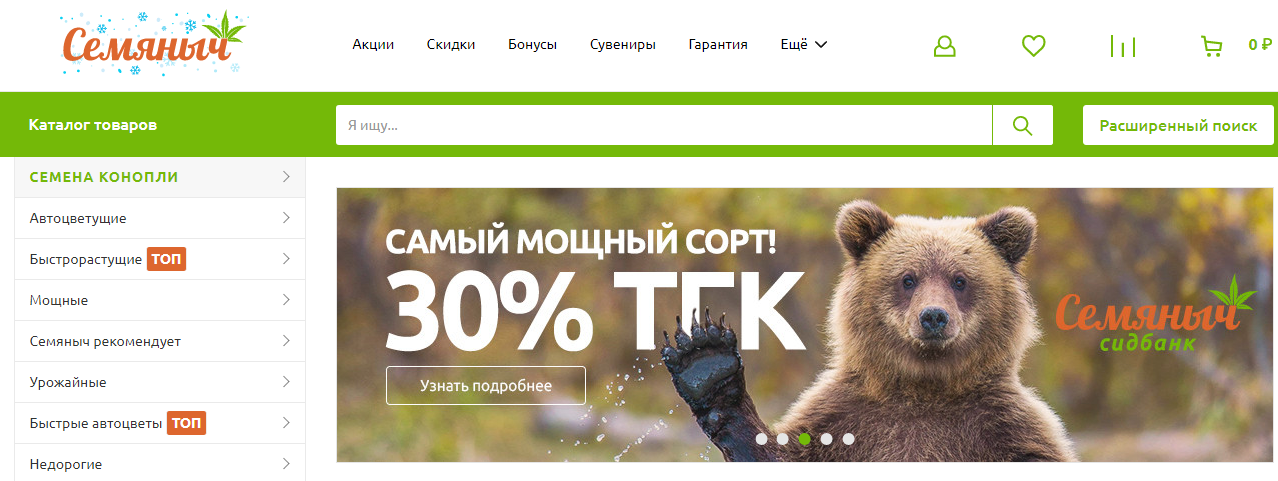1278x481 pixels.
Task: Click the Семяныч logo in the header
Action: (151, 43)
